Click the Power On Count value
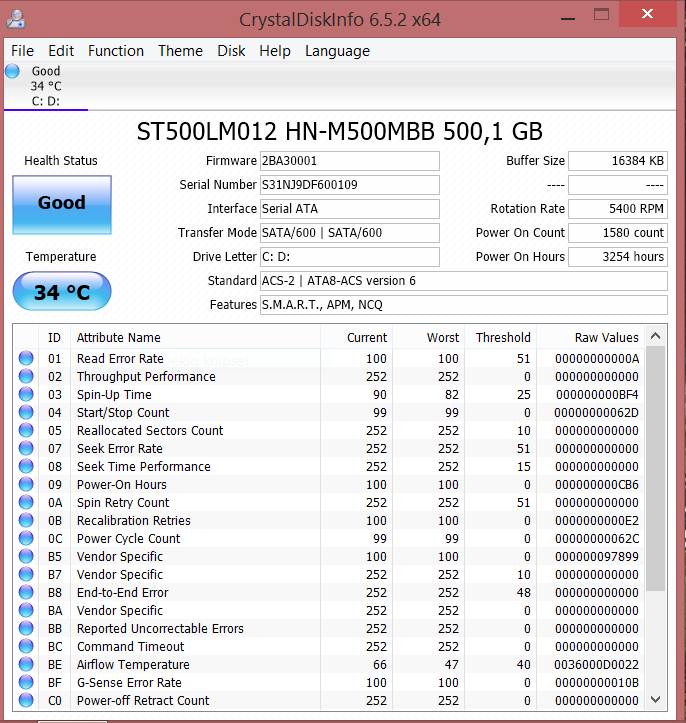The width and height of the screenshot is (686, 723). [x=618, y=233]
